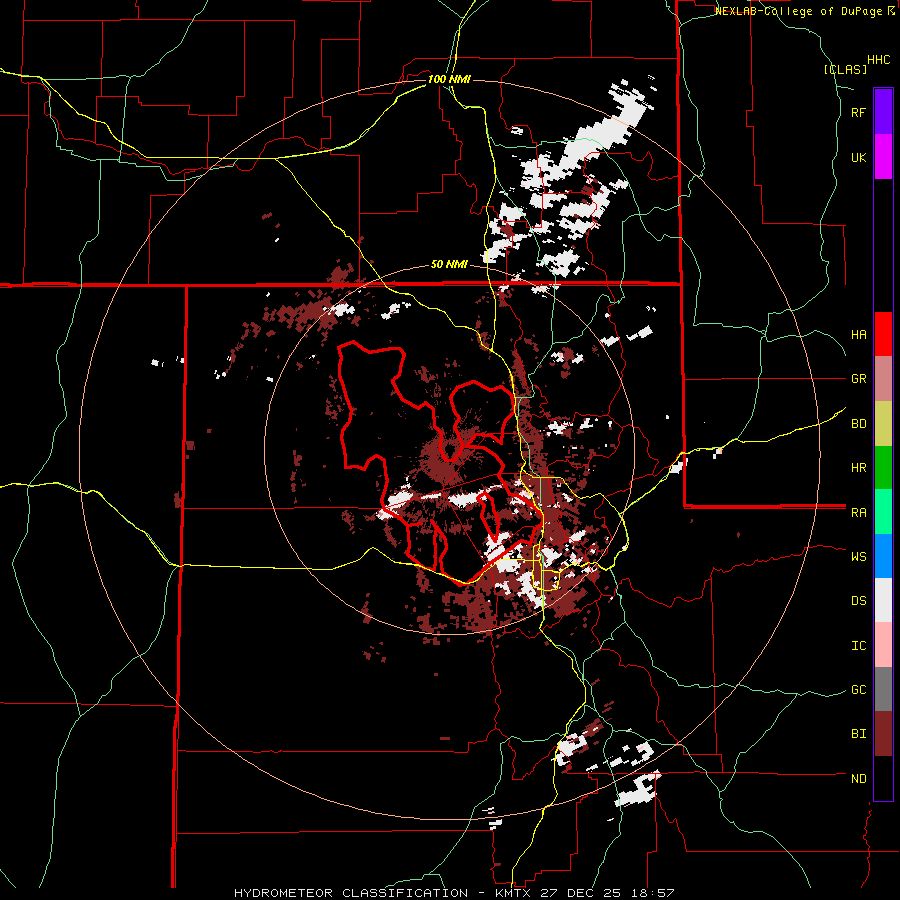Click the WS blue legend swatch

tap(883, 556)
